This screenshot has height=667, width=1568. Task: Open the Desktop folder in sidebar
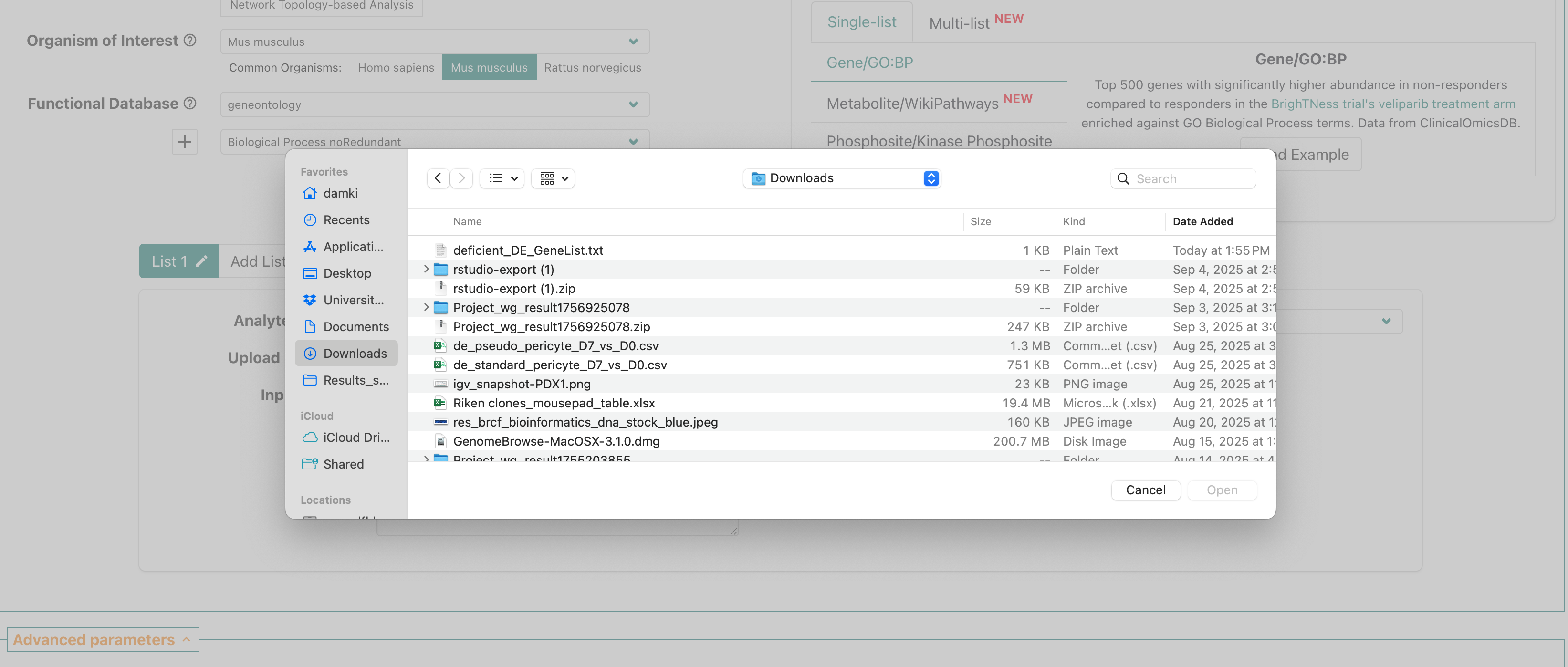(x=346, y=273)
